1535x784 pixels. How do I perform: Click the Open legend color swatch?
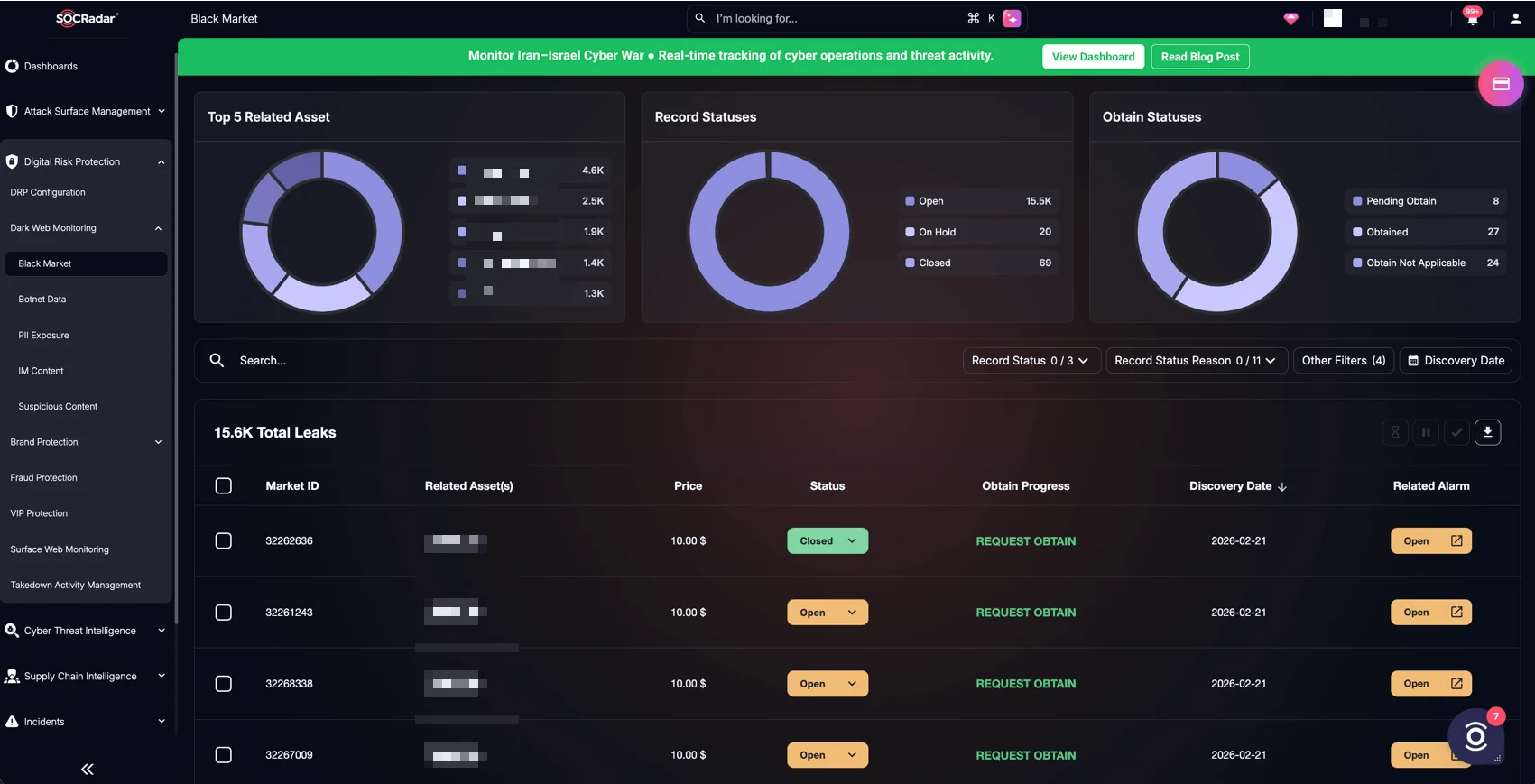[x=910, y=201]
